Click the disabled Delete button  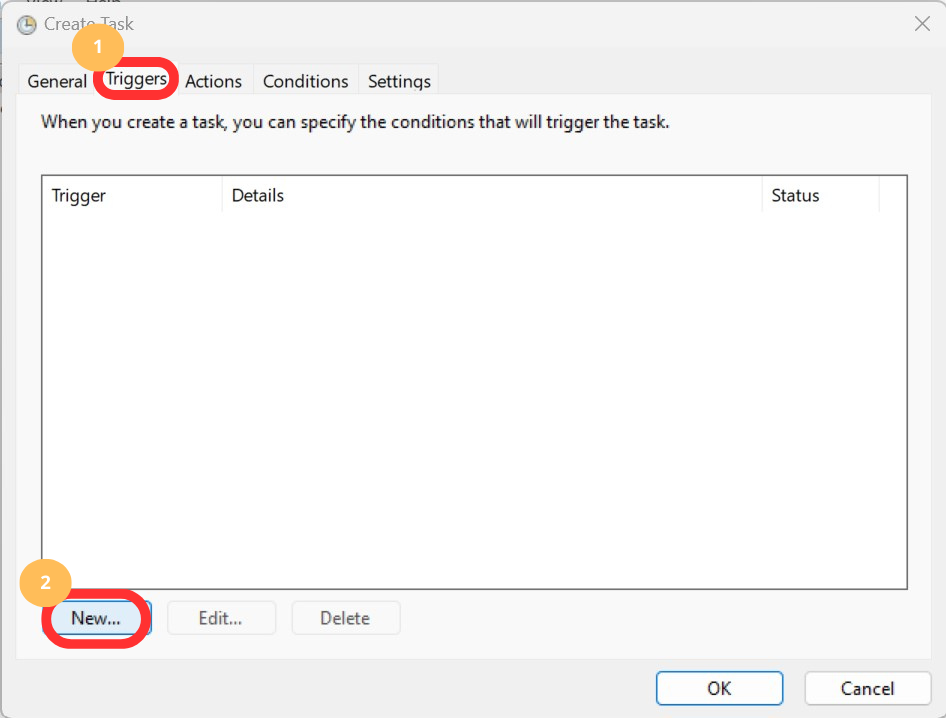pos(345,618)
